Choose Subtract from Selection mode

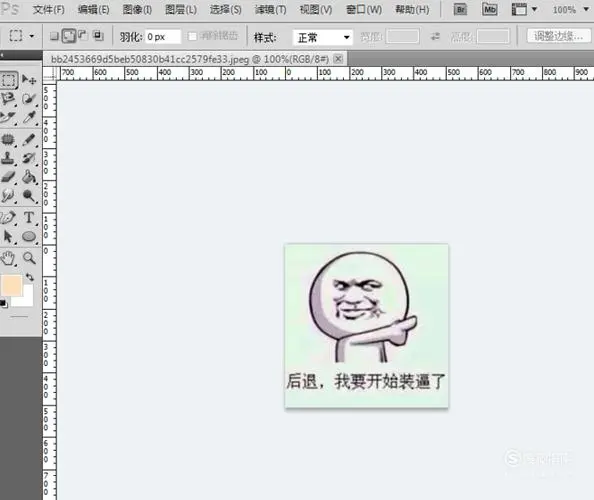(83, 35)
